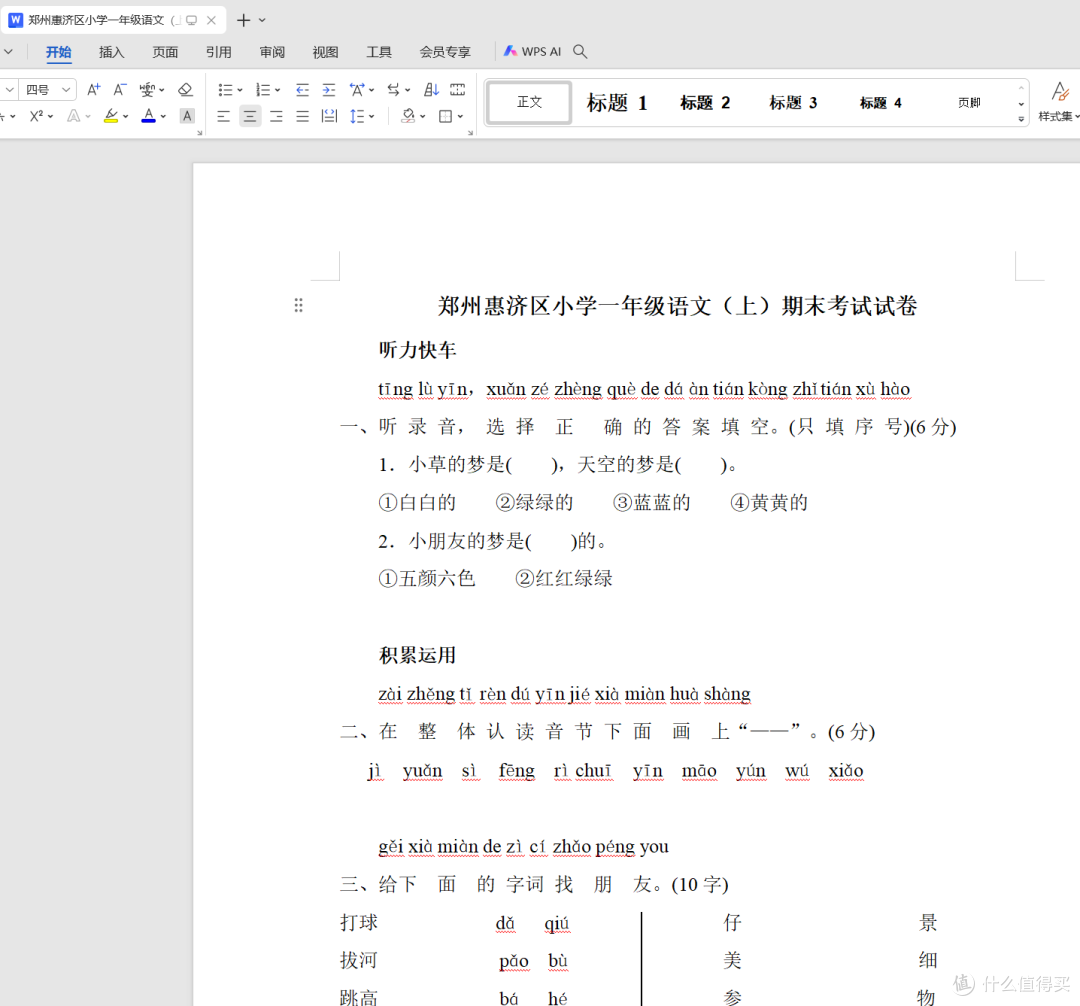This screenshot has width=1080, height=1006.
Task: Apply the 页脚 style
Action: [968, 103]
